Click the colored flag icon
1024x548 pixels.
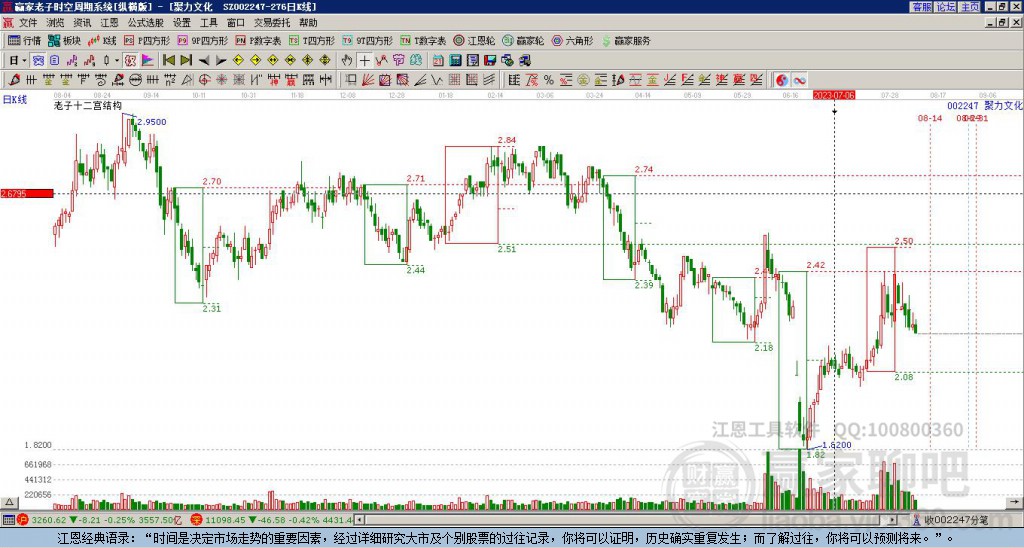[148, 61]
